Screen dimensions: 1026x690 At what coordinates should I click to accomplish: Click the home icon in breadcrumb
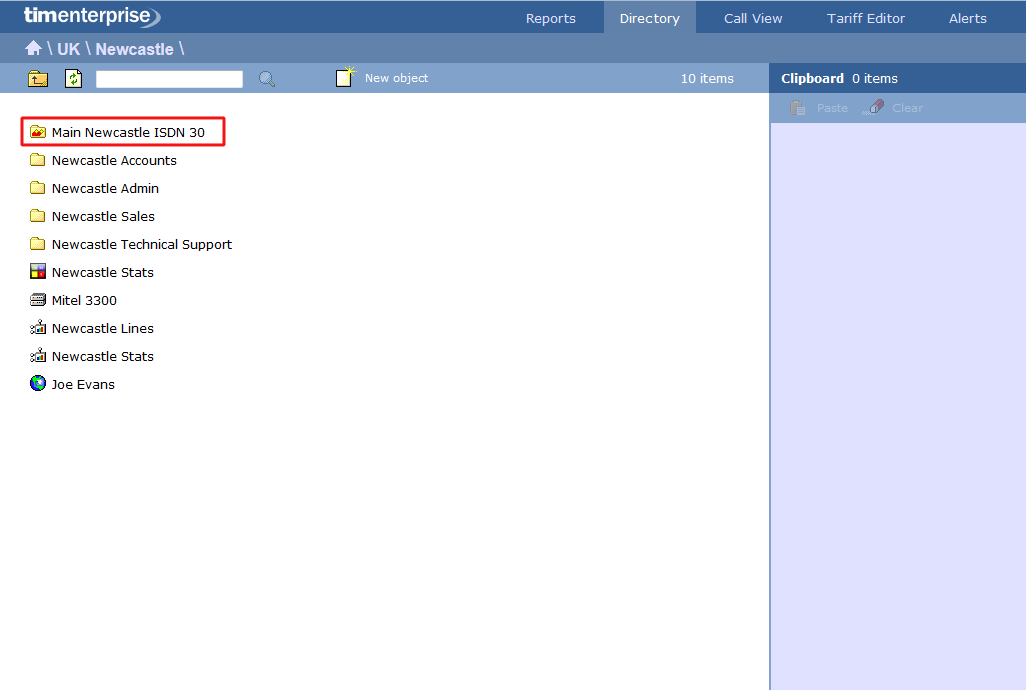pyautogui.click(x=33, y=49)
